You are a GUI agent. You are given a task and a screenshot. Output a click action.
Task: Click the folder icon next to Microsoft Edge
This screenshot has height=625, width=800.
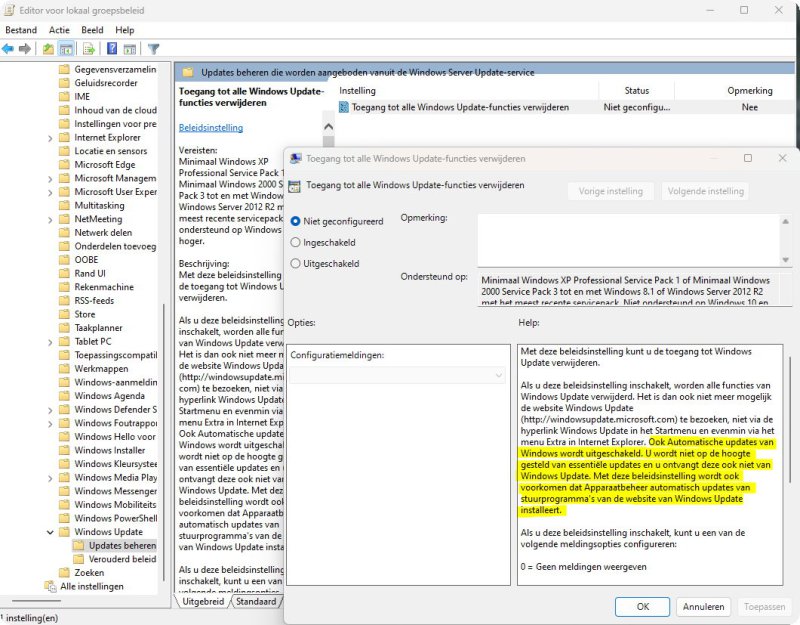[64, 164]
